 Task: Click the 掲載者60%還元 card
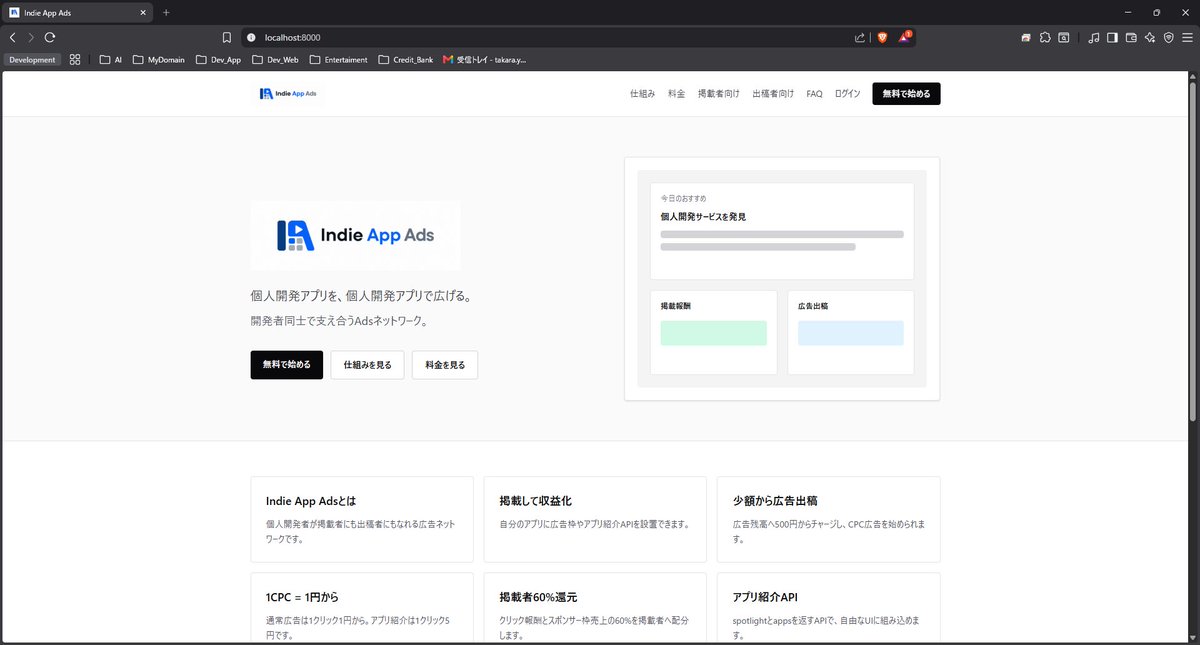595,608
